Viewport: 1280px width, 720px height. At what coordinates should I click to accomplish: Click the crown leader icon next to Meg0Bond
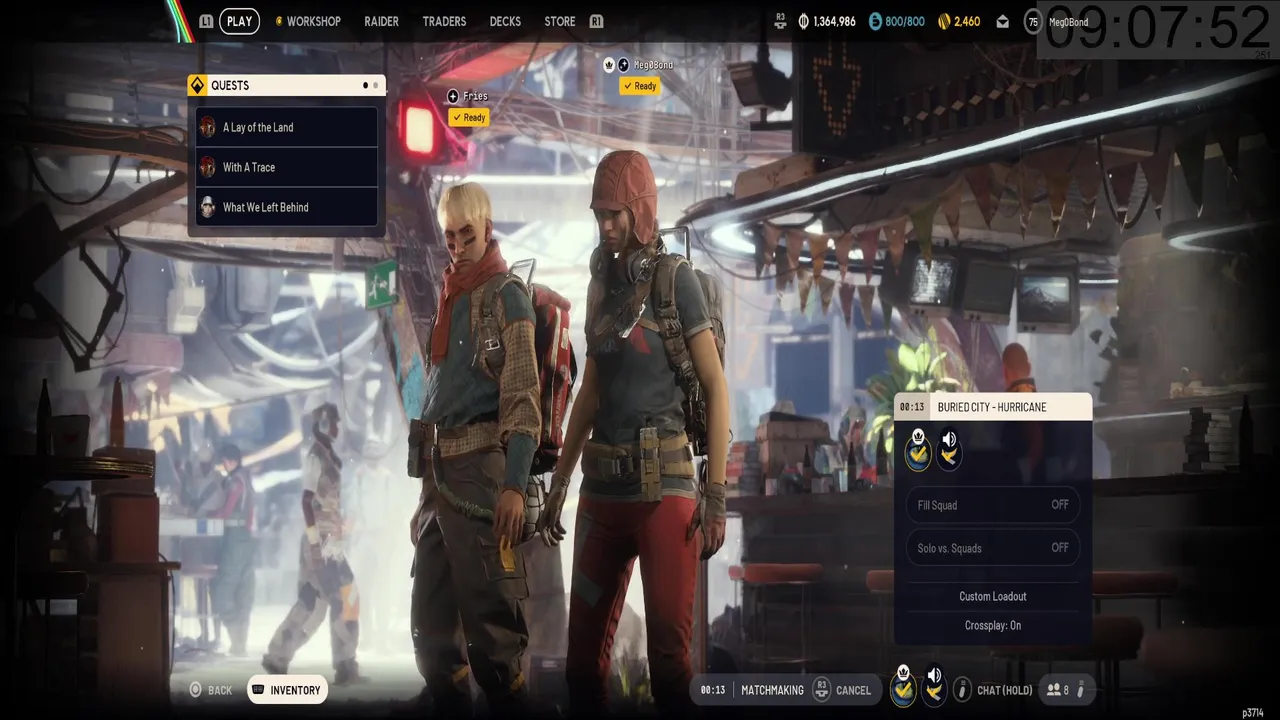(x=608, y=64)
